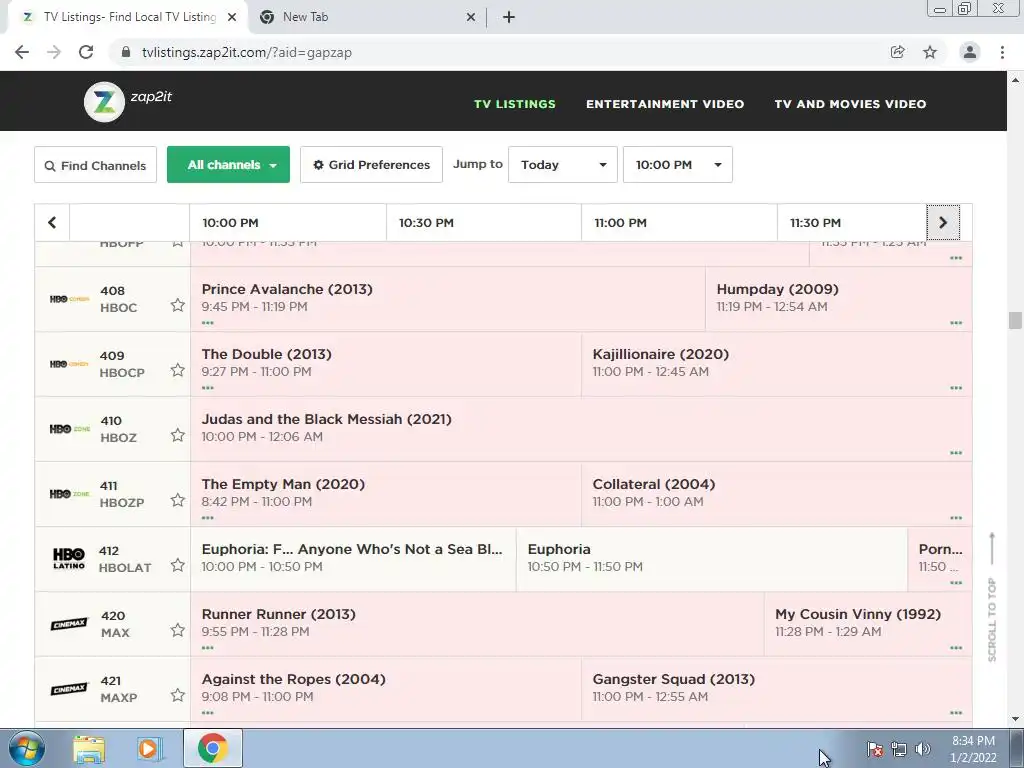
Task: Open Against the Ropes (2004) listing
Action: click(x=293, y=679)
